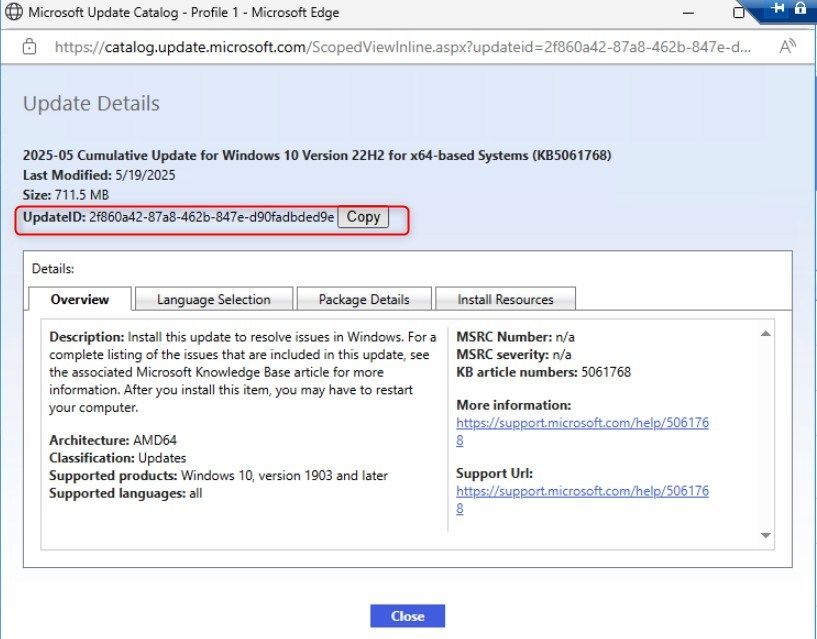The image size is (817, 639).
Task: Close the Update Details dialog
Action: point(407,616)
